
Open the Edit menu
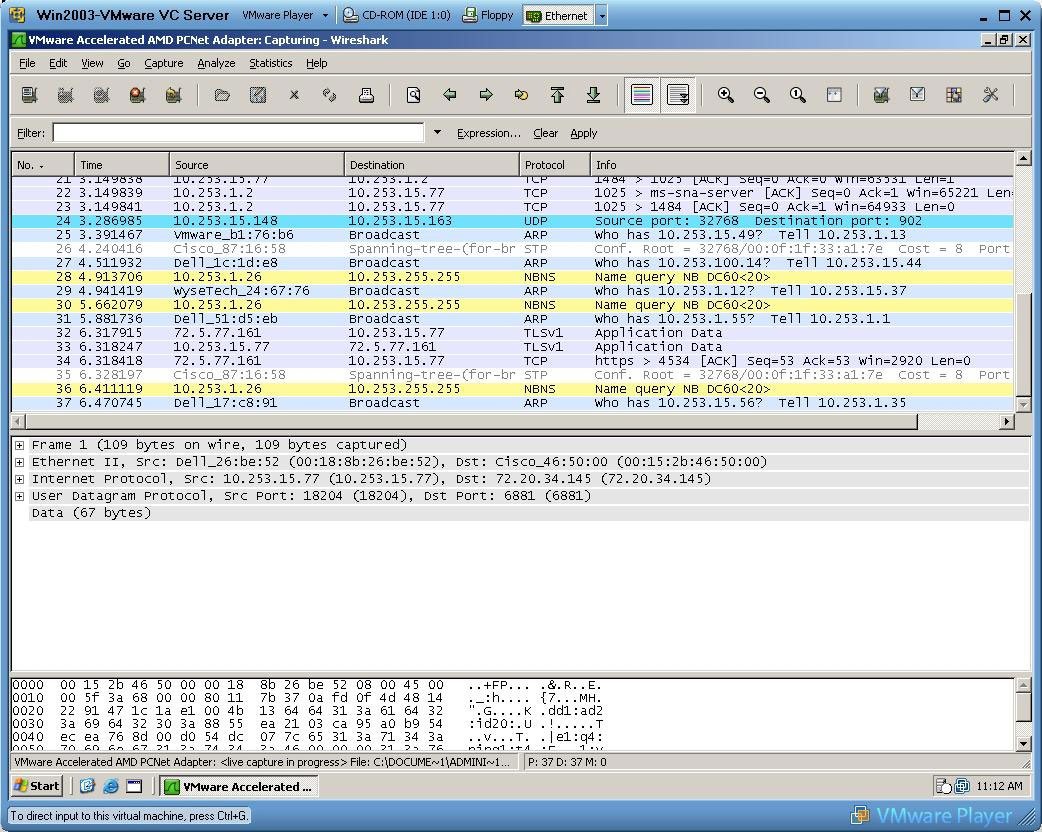58,63
